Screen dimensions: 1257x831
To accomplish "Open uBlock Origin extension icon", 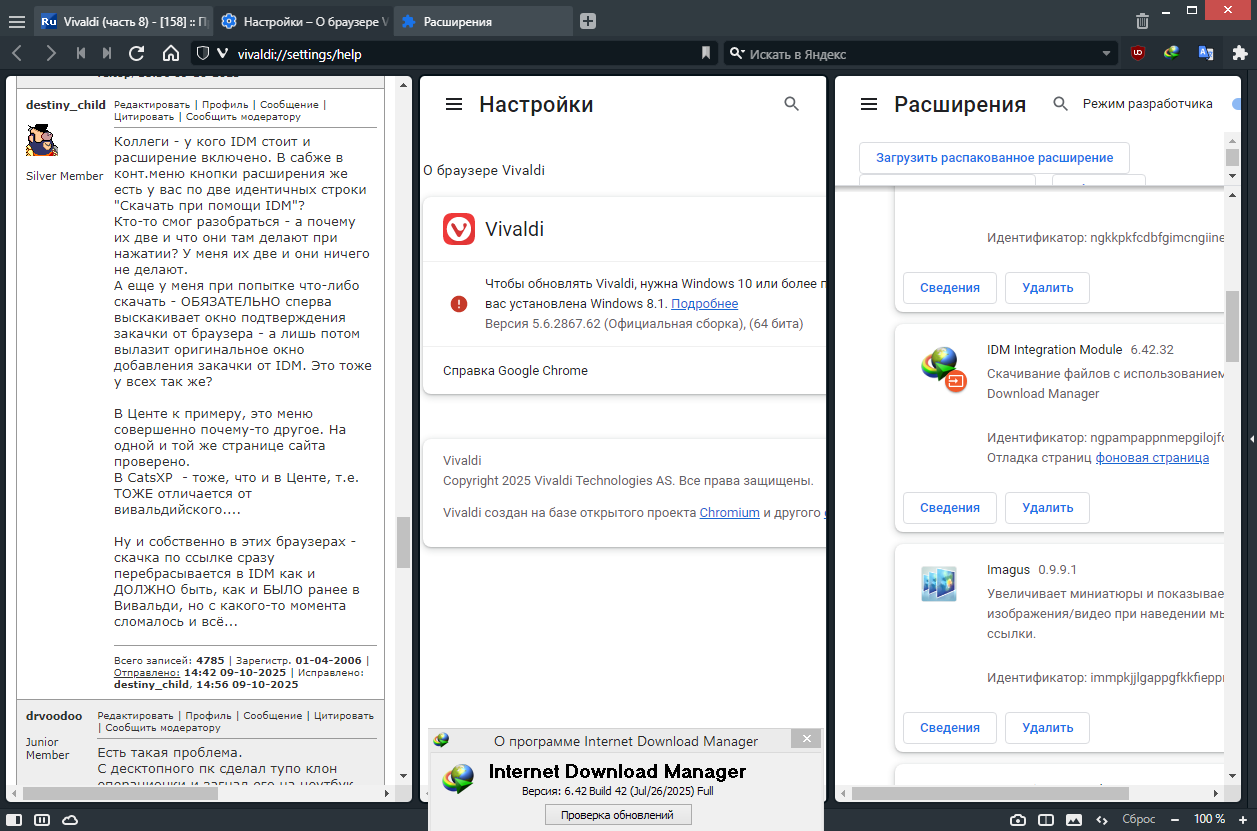I will click(x=1138, y=54).
